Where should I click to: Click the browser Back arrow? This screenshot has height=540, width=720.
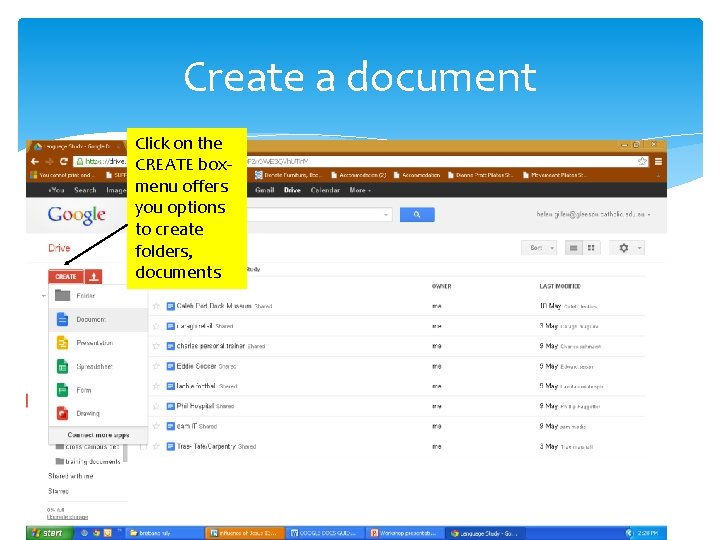click(x=35, y=162)
